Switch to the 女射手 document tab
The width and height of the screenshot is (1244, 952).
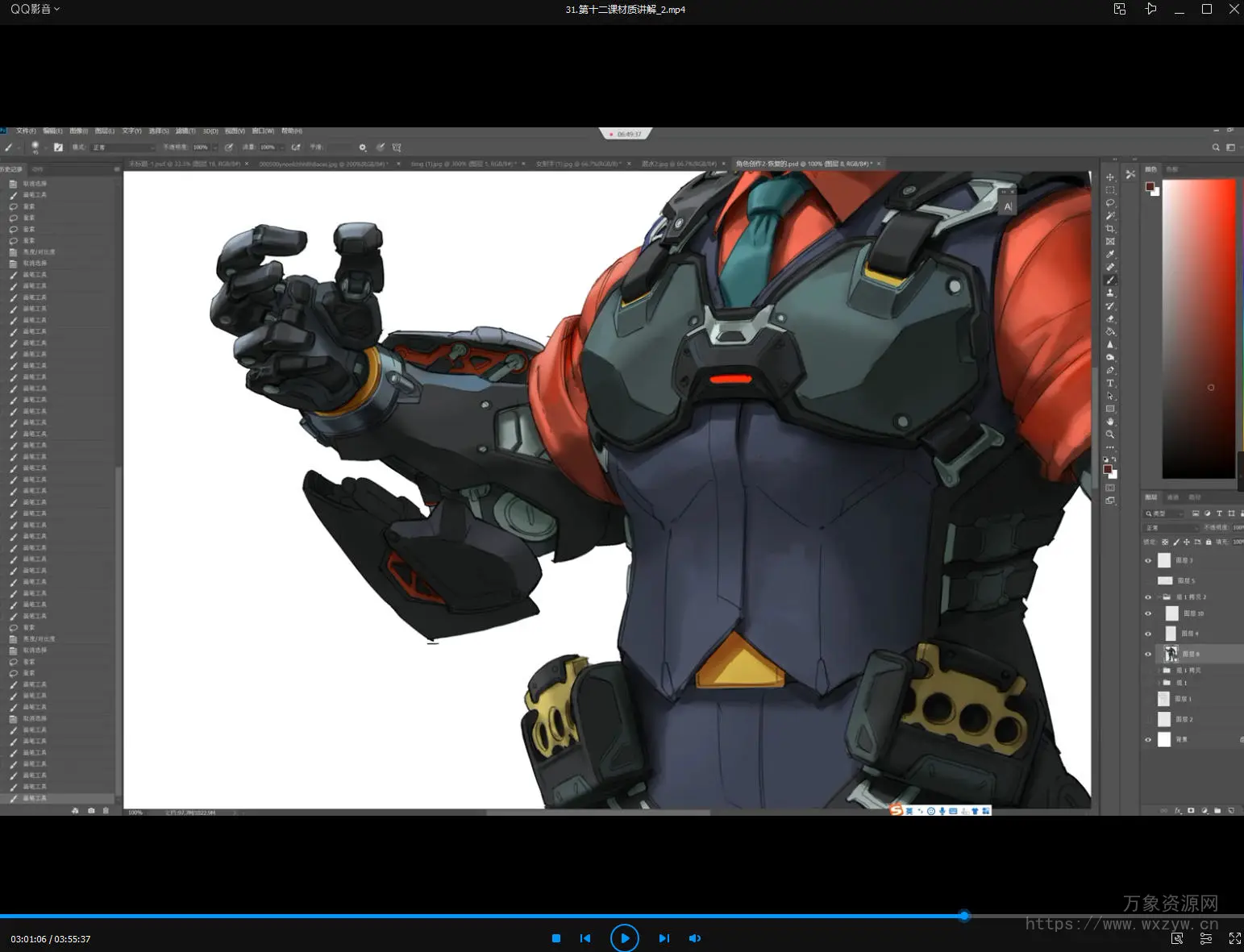pyautogui.click(x=578, y=164)
